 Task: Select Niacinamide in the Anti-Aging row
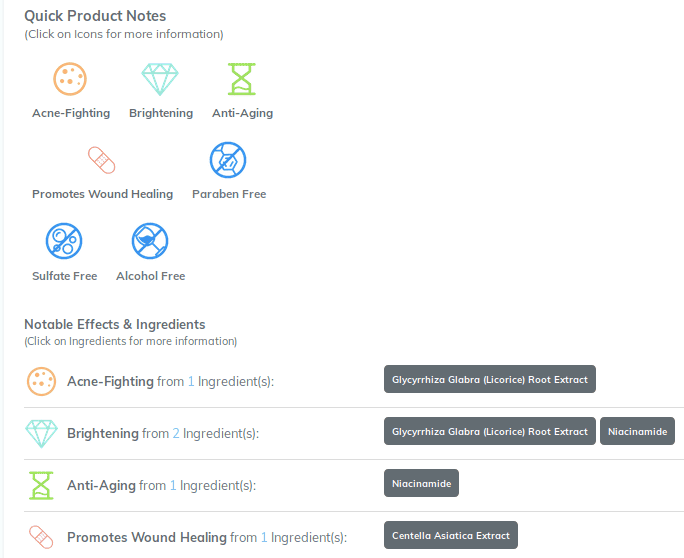point(421,483)
